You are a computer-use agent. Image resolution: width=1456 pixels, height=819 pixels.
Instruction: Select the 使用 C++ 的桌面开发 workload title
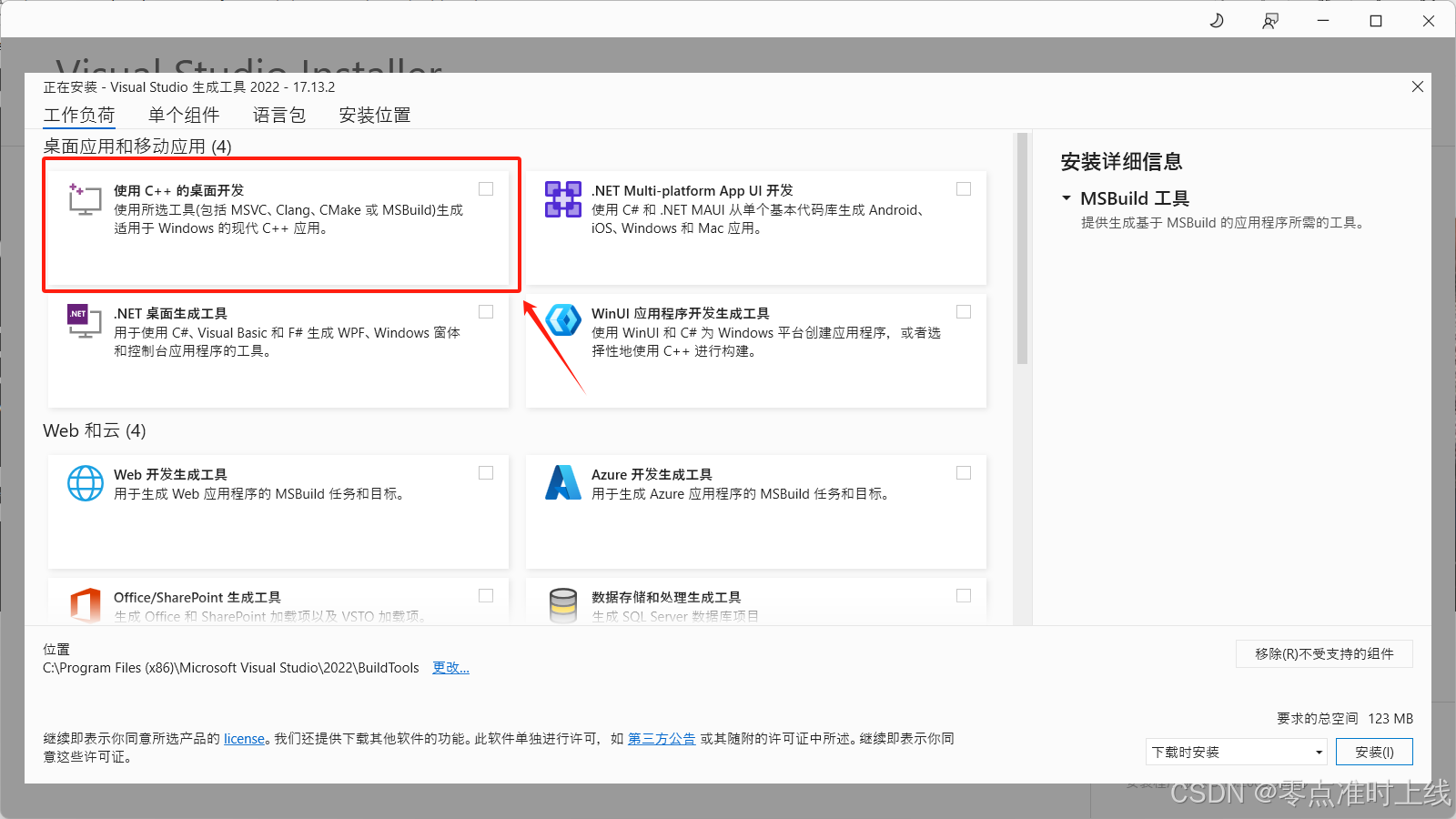[x=178, y=190]
